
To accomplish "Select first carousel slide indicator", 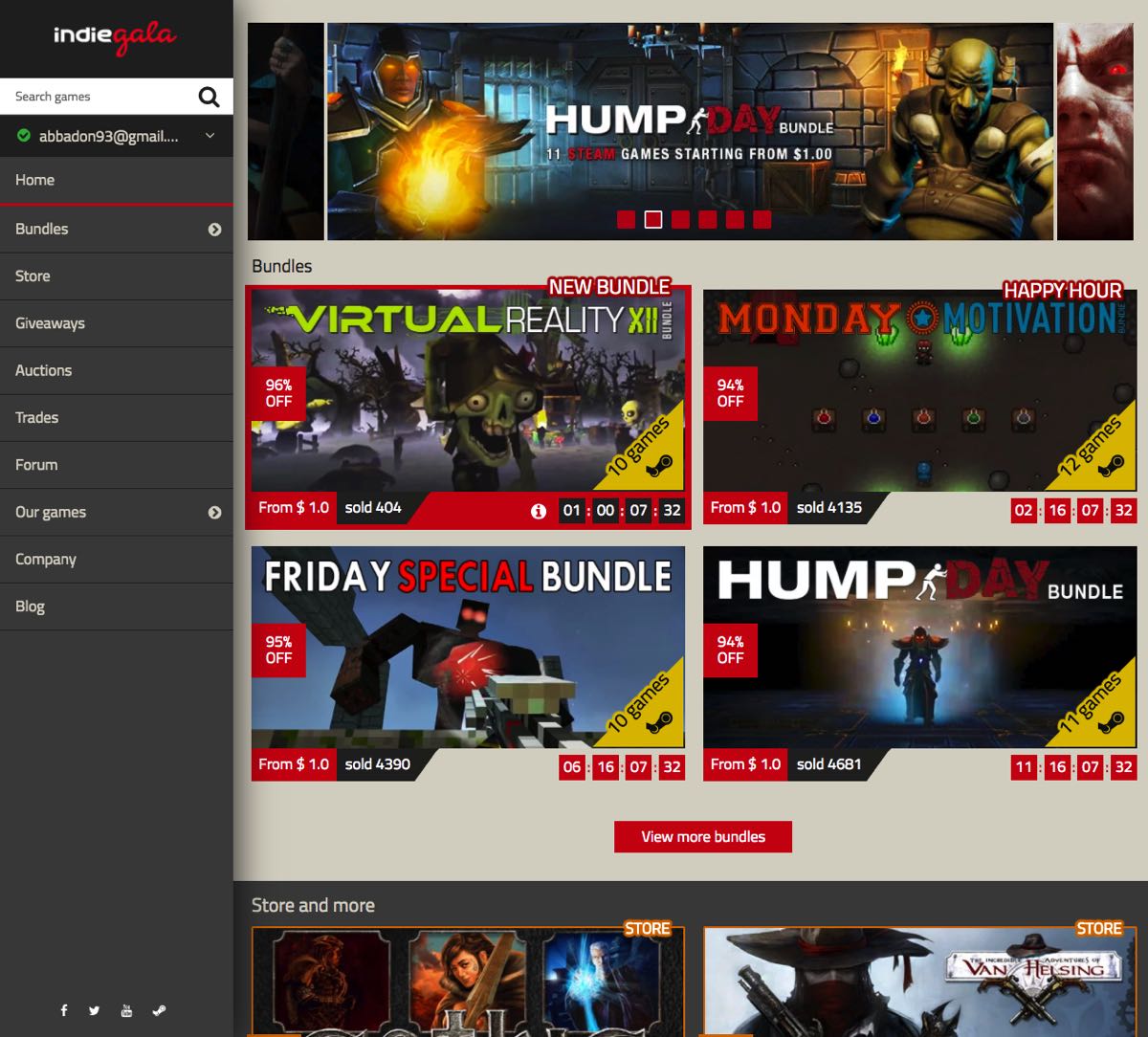I will pos(627,220).
